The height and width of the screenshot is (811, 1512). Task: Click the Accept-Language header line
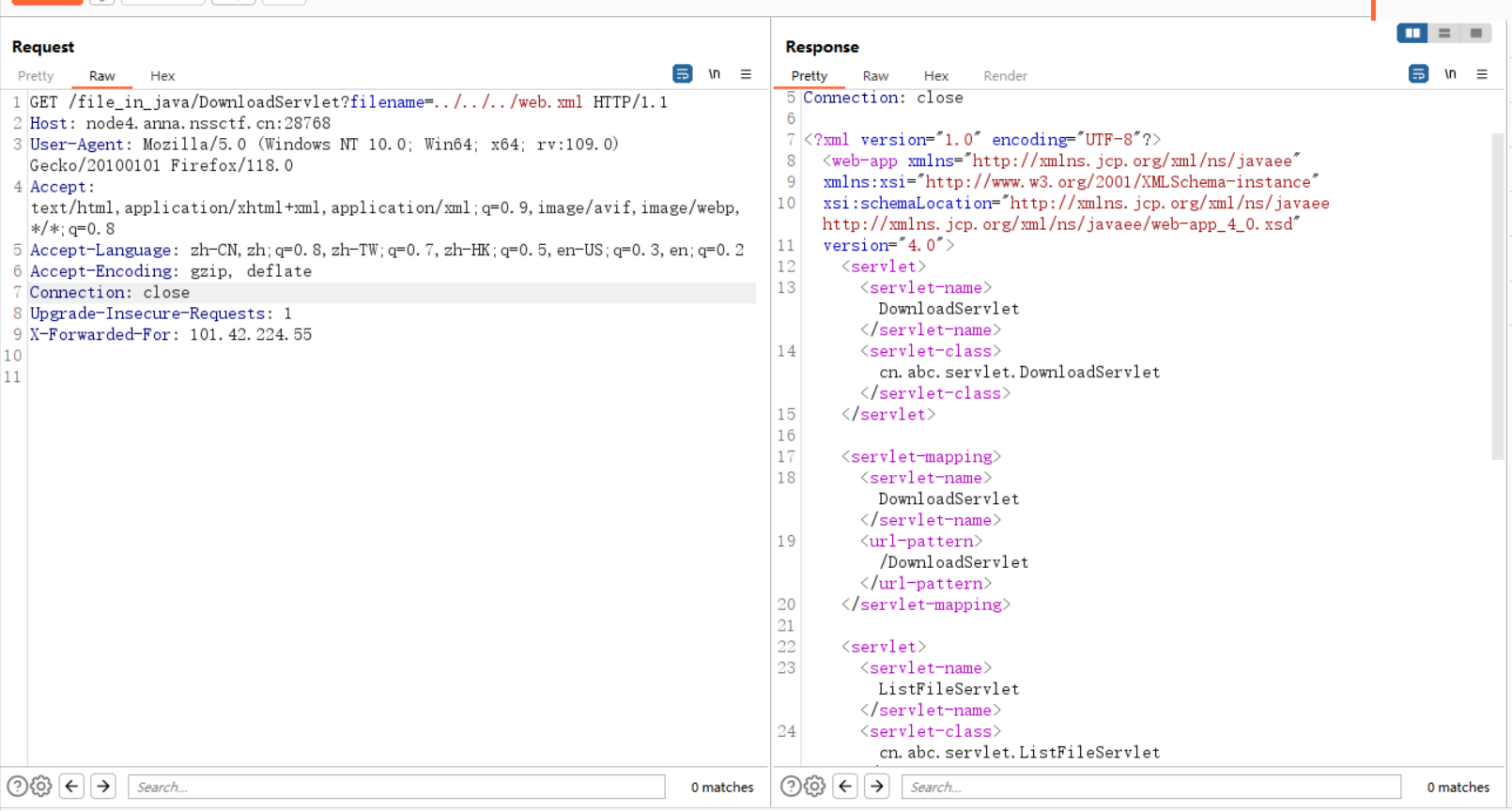point(387,250)
